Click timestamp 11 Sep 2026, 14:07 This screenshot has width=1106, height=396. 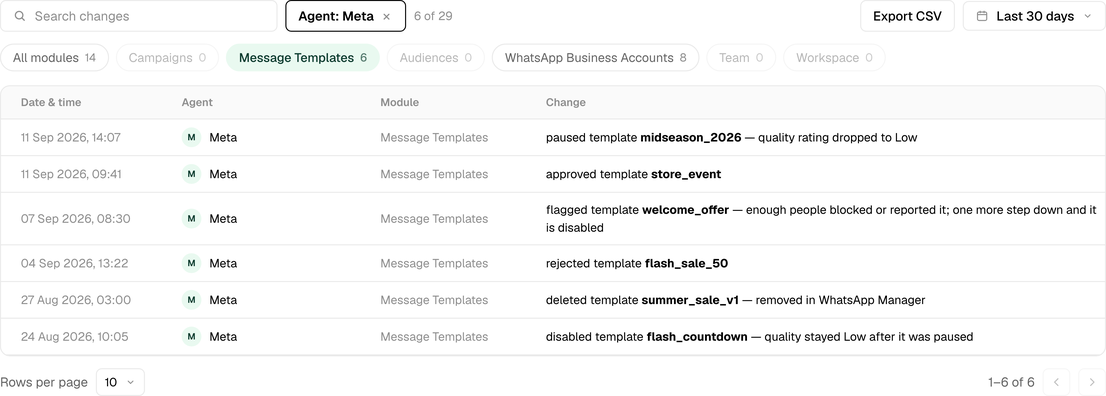[x=71, y=138]
